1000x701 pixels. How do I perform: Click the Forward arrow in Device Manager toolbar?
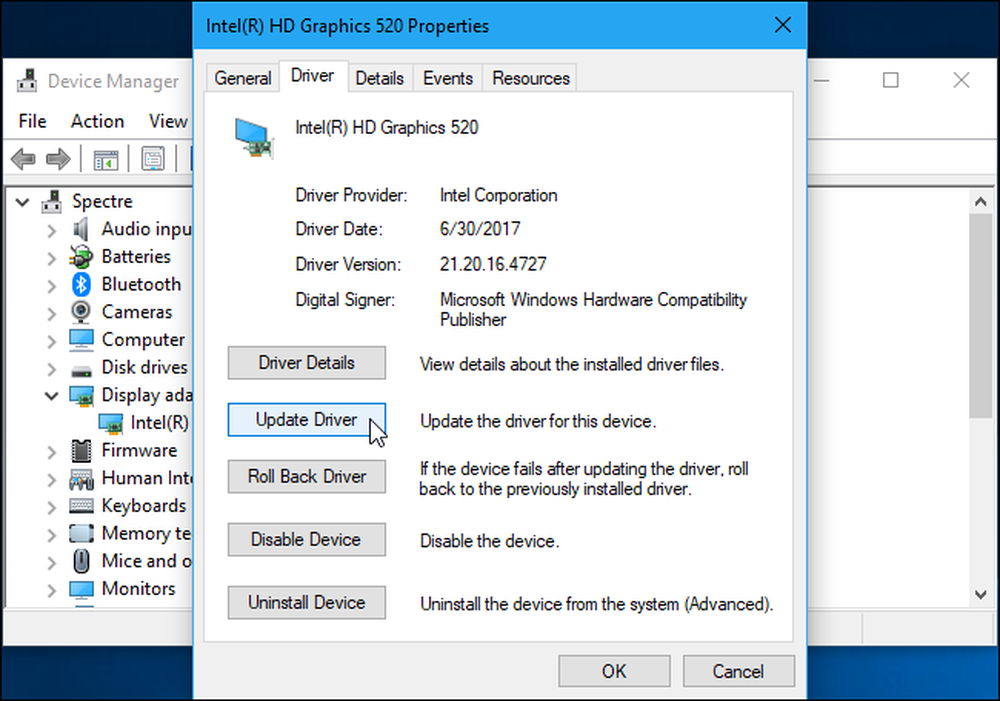pyautogui.click(x=59, y=159)
